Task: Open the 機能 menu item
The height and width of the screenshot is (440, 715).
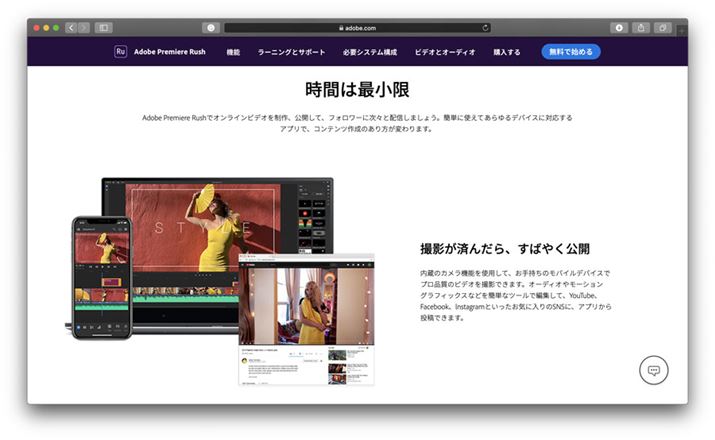Action: (x=233, y=52)
